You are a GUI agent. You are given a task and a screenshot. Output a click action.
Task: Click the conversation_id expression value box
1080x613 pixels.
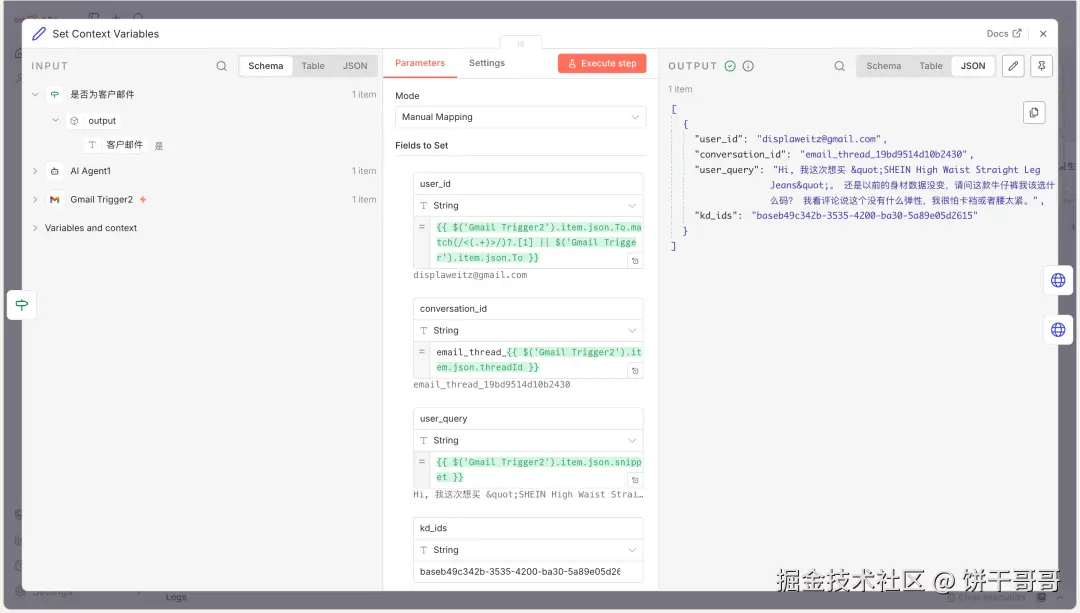[538, 360]
